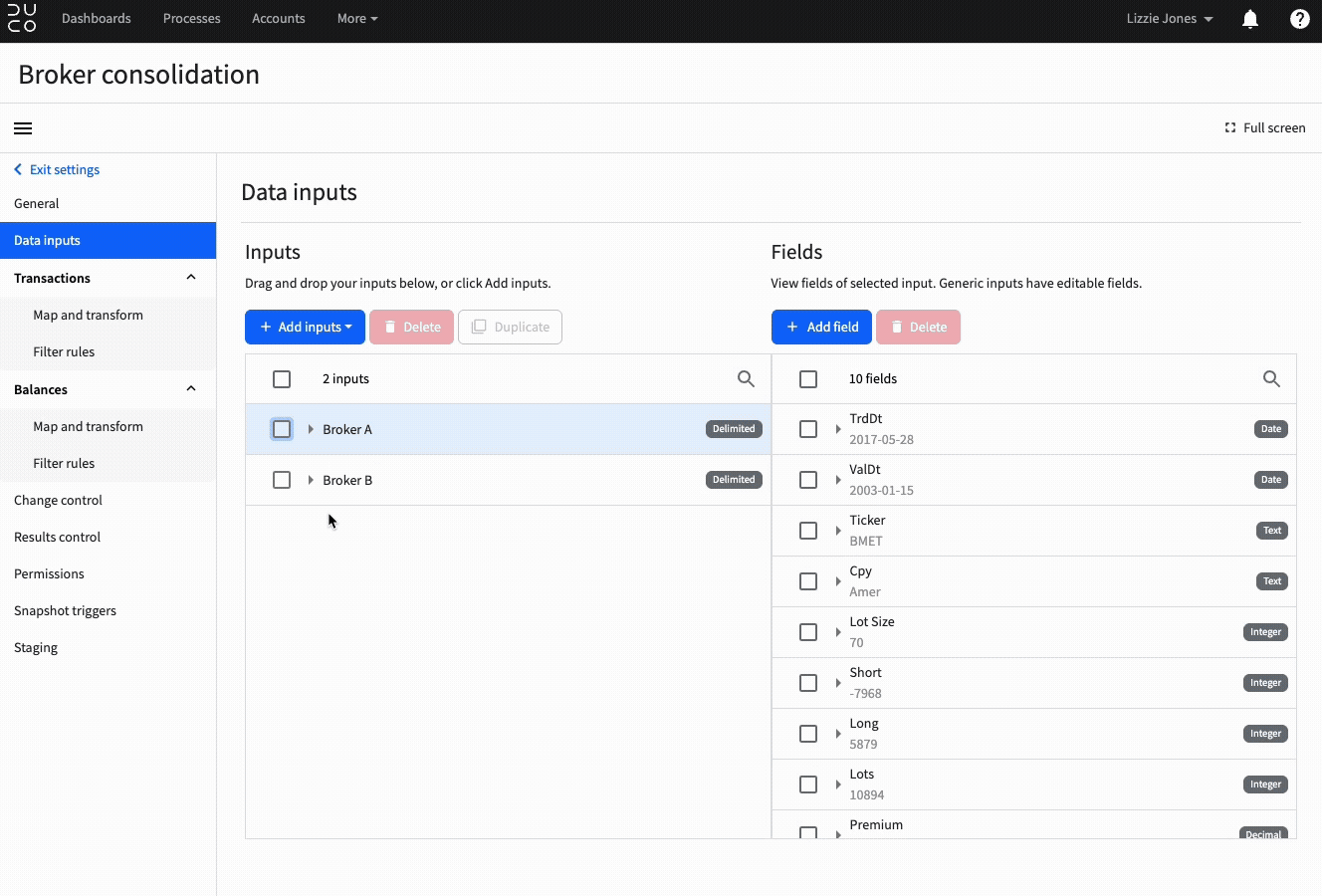Click the Text badge on Ticker
Viewport: 1322px width, 896px height.
click(x=1272, y=531)
